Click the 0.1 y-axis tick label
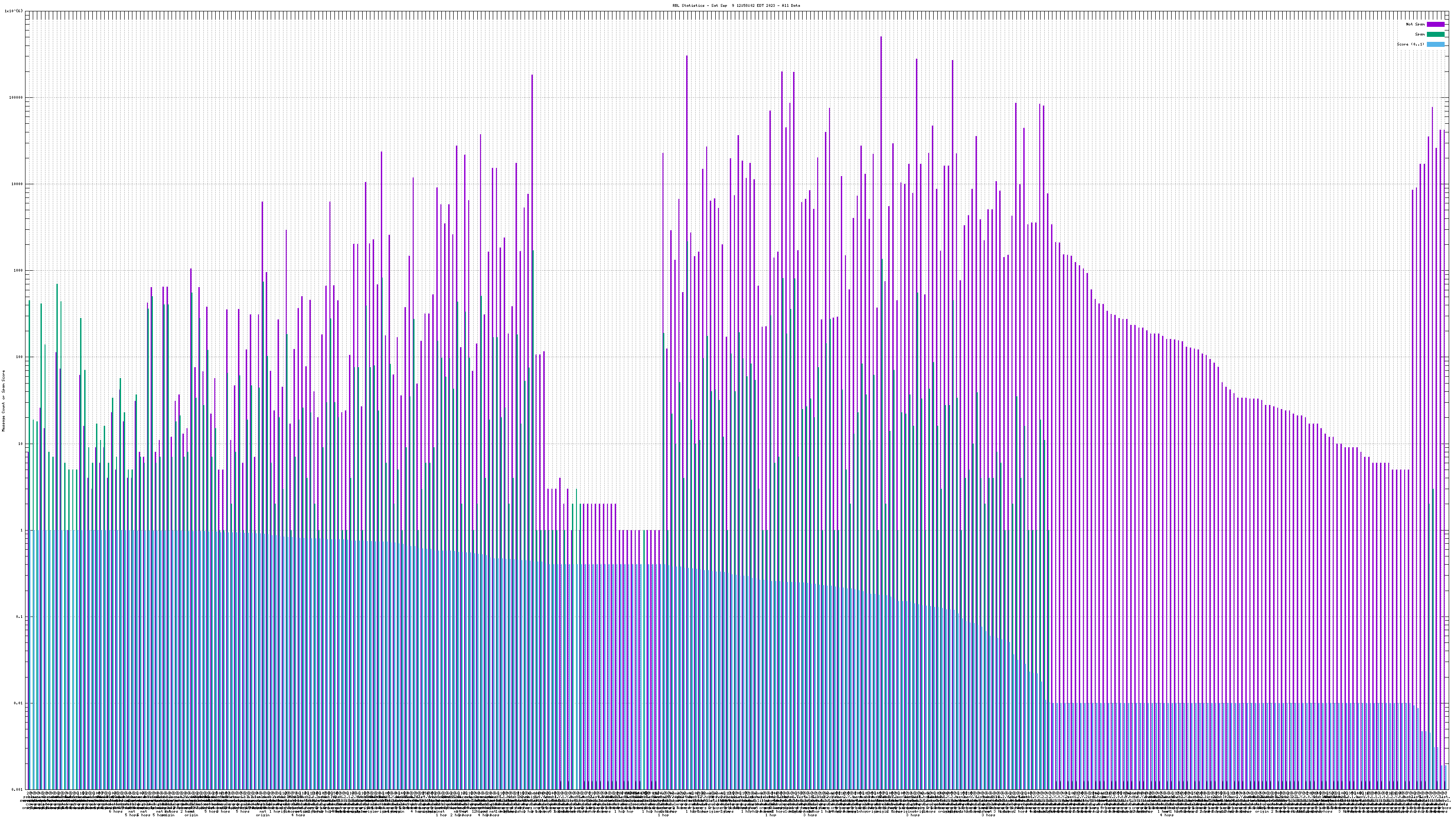The height and width of the screenshot is (819, 1456). (20, 617)
